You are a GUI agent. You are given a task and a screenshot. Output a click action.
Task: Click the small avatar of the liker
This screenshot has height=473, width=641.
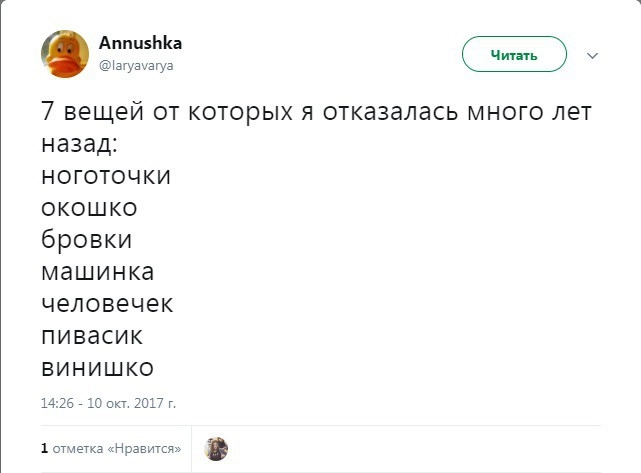coord(215,449)
